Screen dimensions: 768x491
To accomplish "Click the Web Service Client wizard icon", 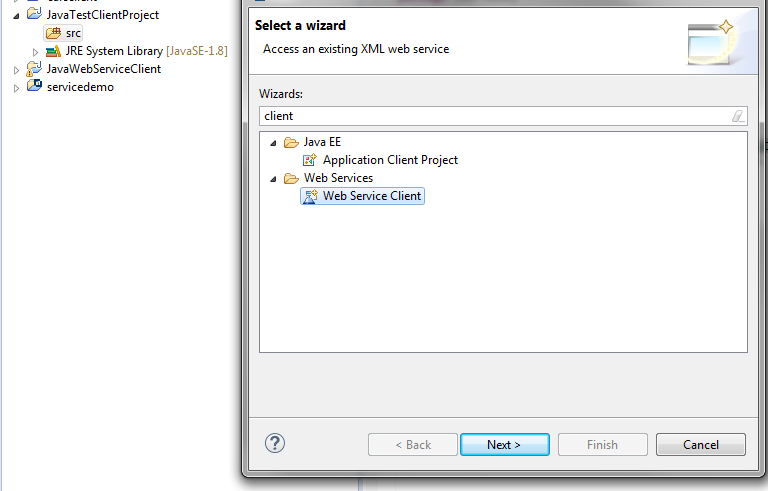I will click(310, 196).
